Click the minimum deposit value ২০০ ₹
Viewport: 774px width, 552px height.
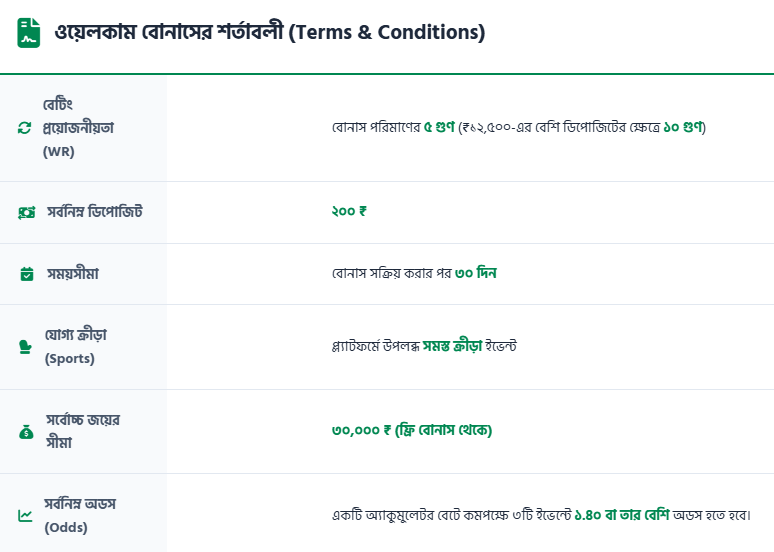click(349, 212)
